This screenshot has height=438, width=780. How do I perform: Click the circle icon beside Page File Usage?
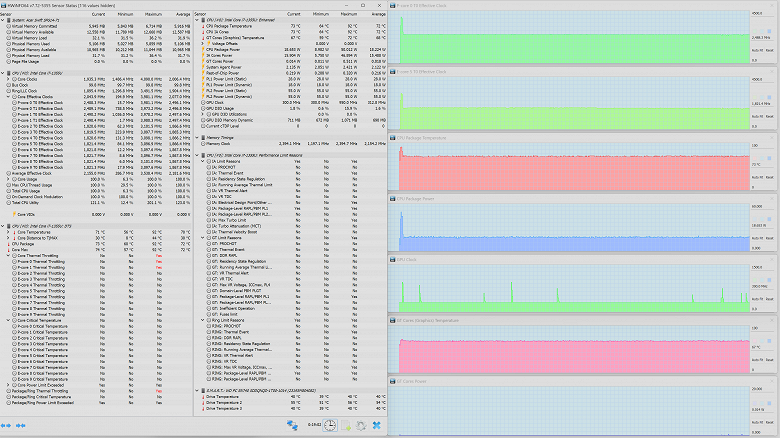pyautogui.click(x=9, y=62)
